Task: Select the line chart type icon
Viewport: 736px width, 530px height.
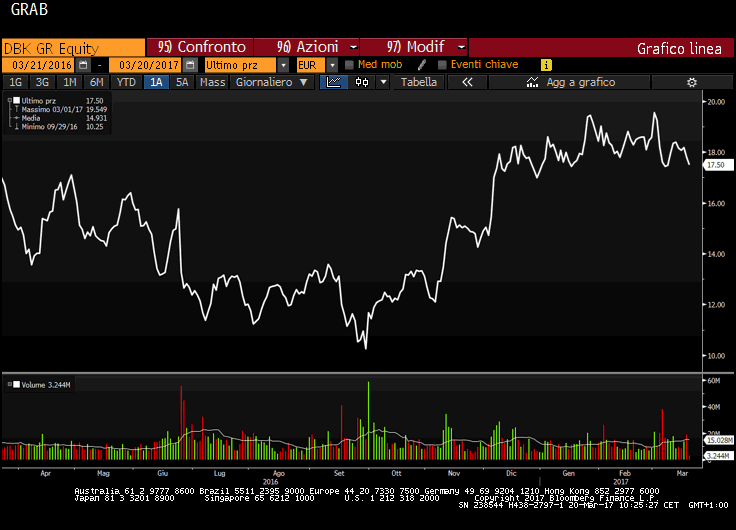Action: click(335, 82)
